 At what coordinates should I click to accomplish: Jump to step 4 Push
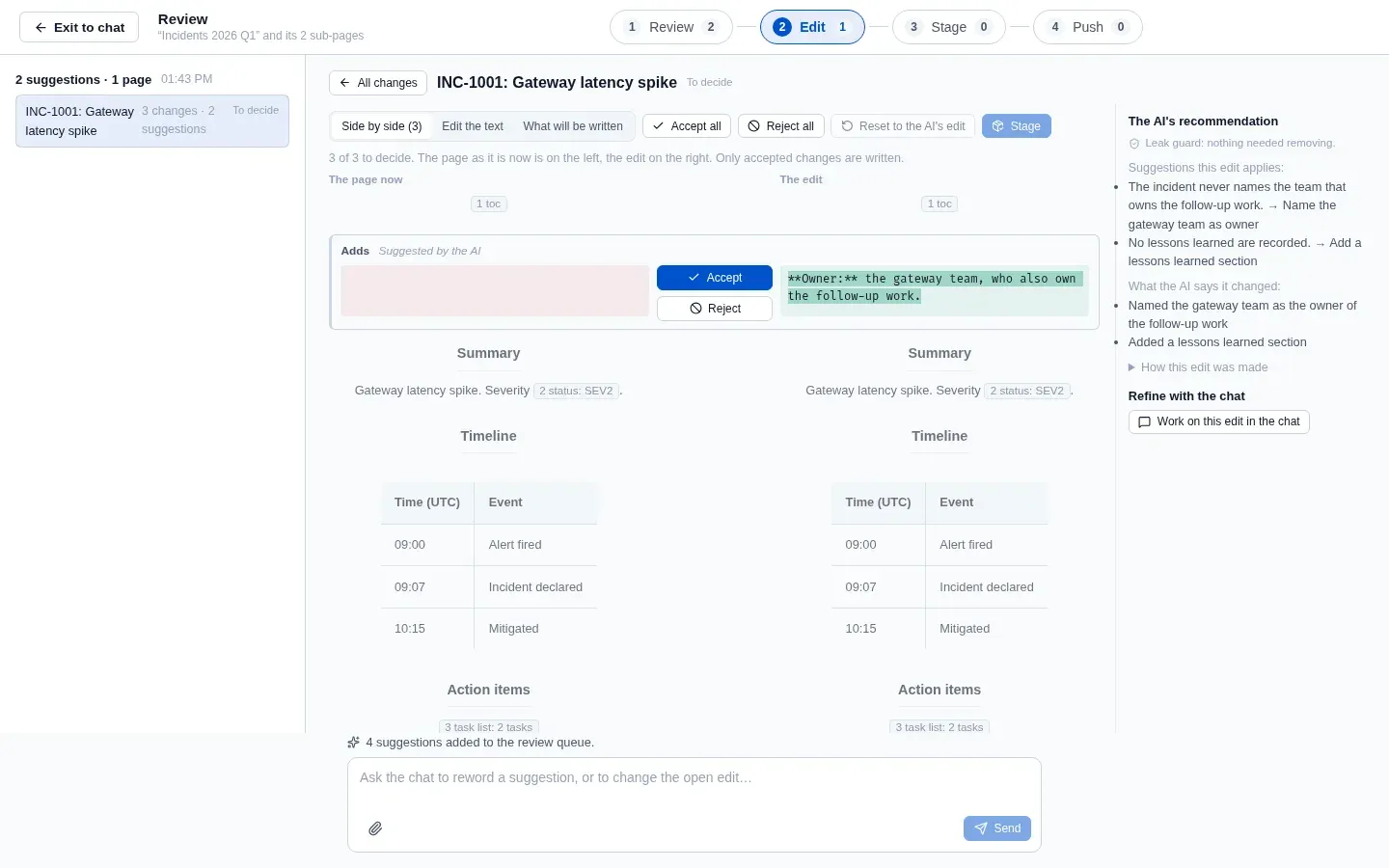[1088, 27]
